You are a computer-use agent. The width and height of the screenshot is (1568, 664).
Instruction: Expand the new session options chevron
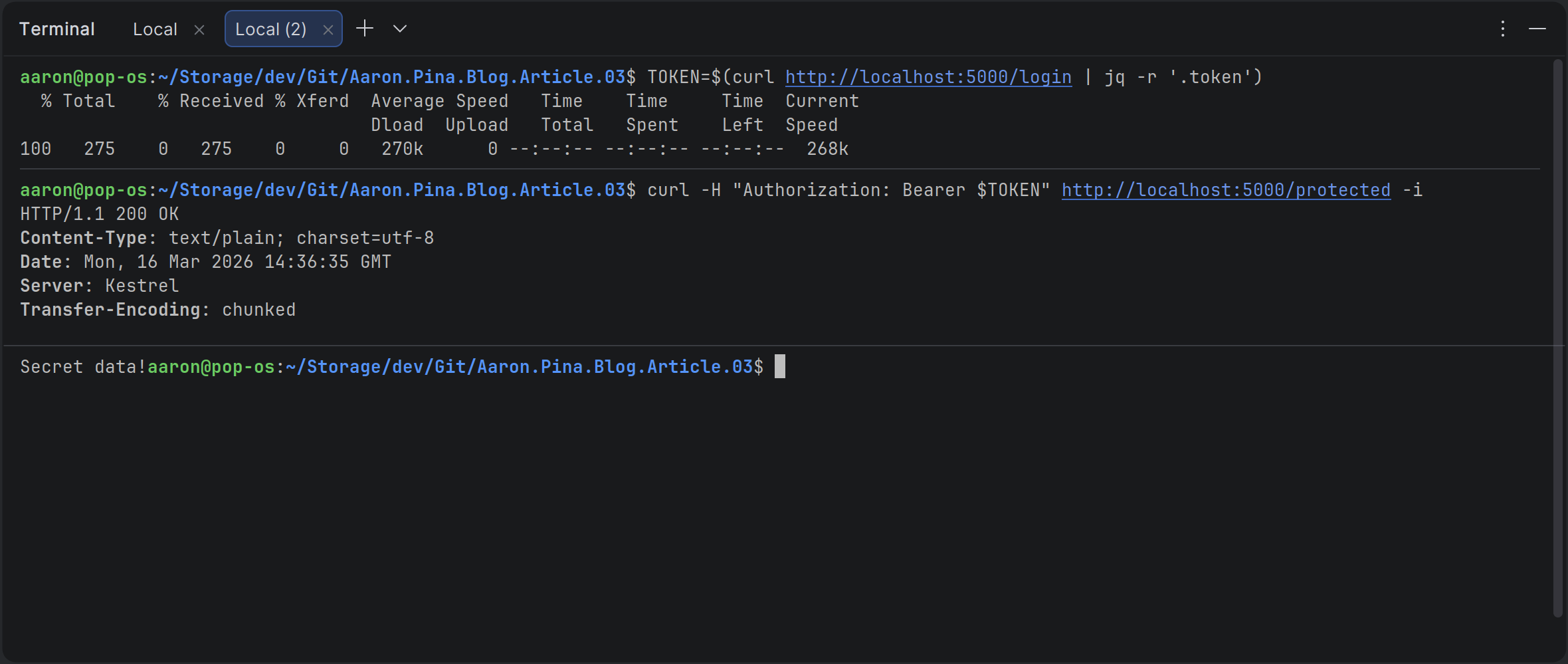pyautogui.click(x=399, y=29)
